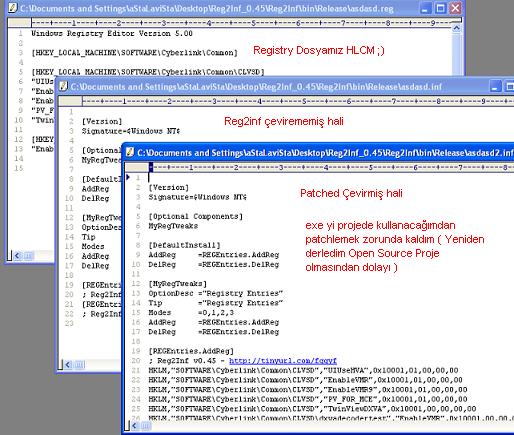The height and width of the screenshot is (435, 514).
Task: Click the current-line arrow marker beside line 1
Action: 128,177
